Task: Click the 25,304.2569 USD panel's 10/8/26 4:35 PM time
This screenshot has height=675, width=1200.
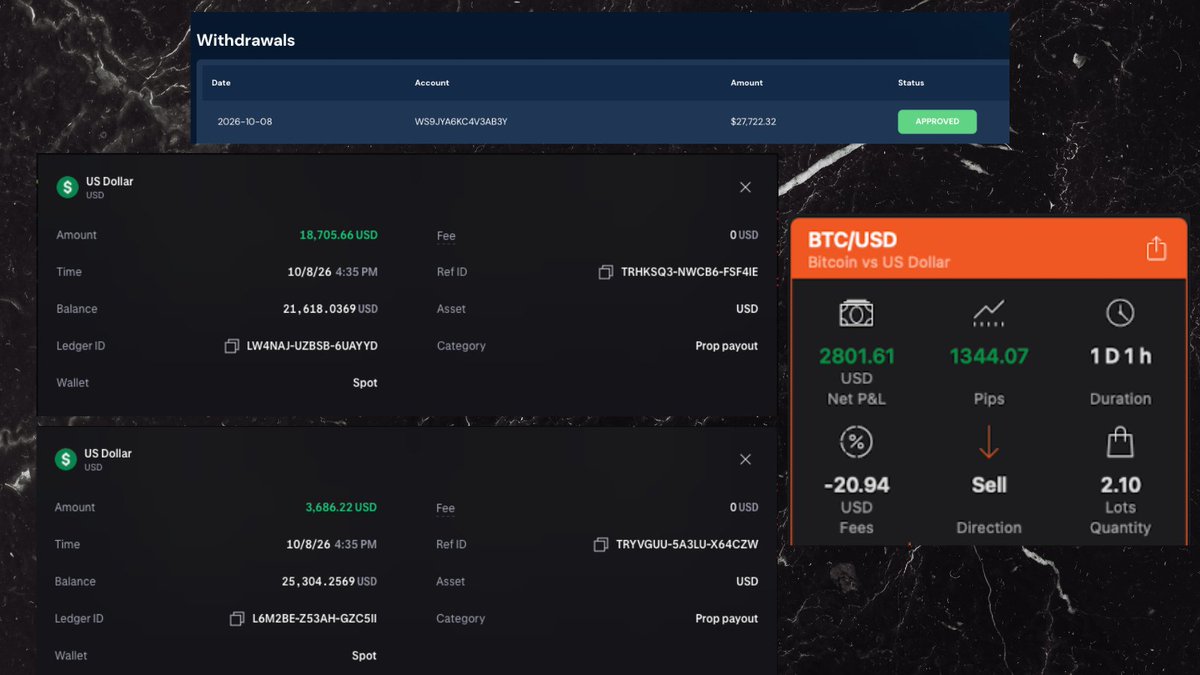Action: 331,545
